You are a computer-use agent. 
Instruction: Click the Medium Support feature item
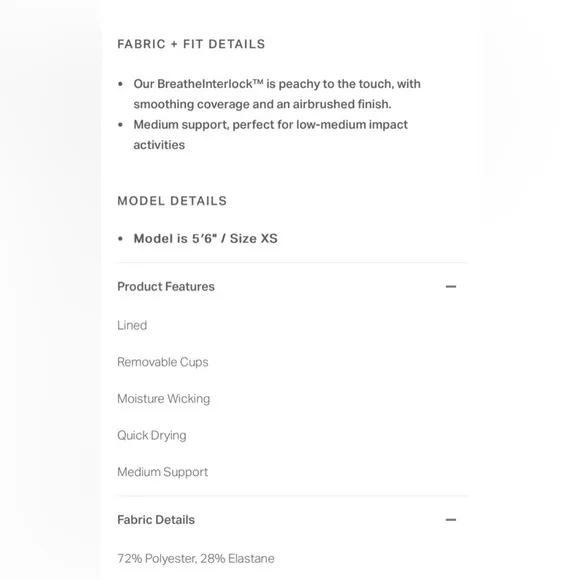[x=162, y=472]
